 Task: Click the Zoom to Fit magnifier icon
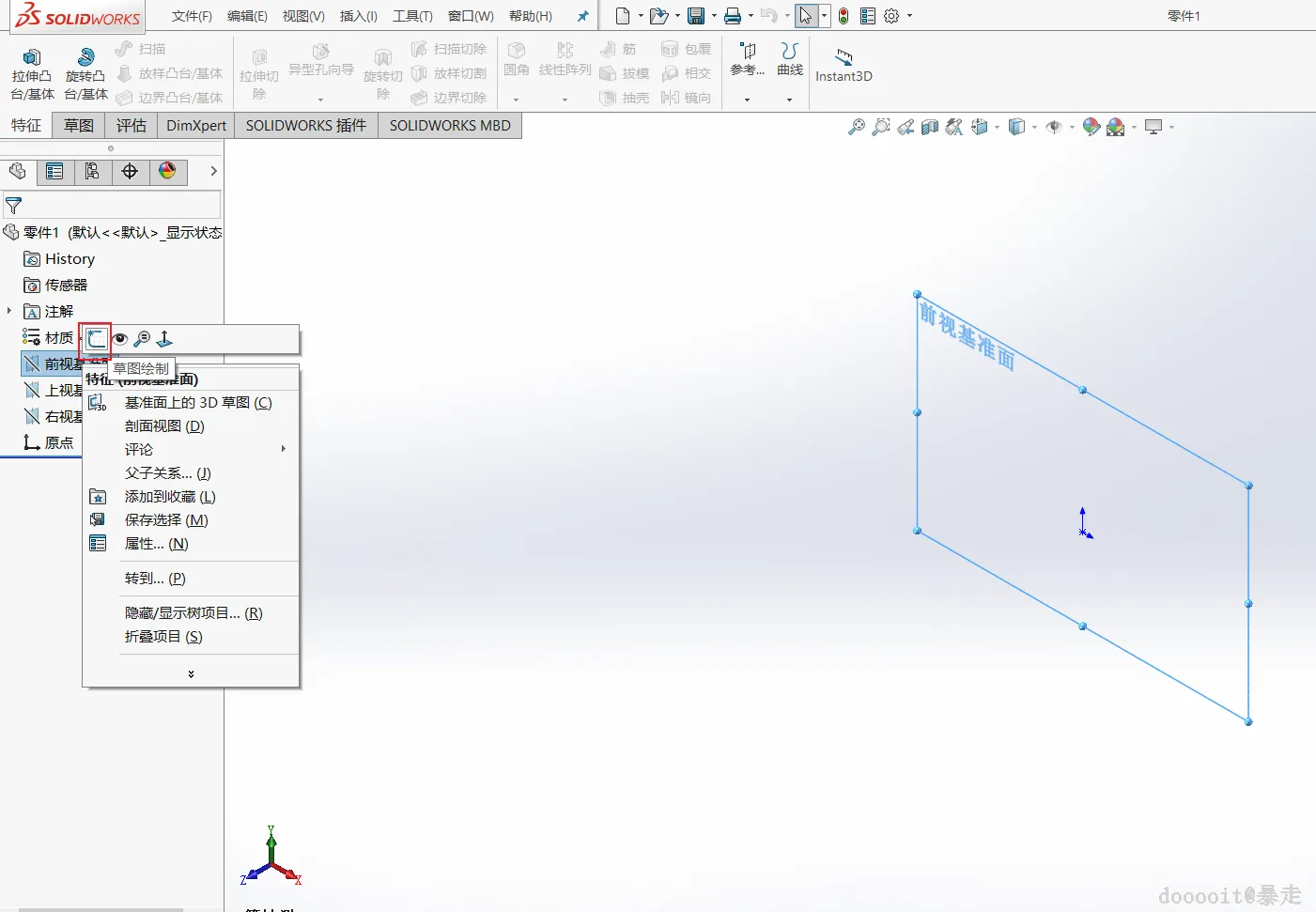point(856,127)
